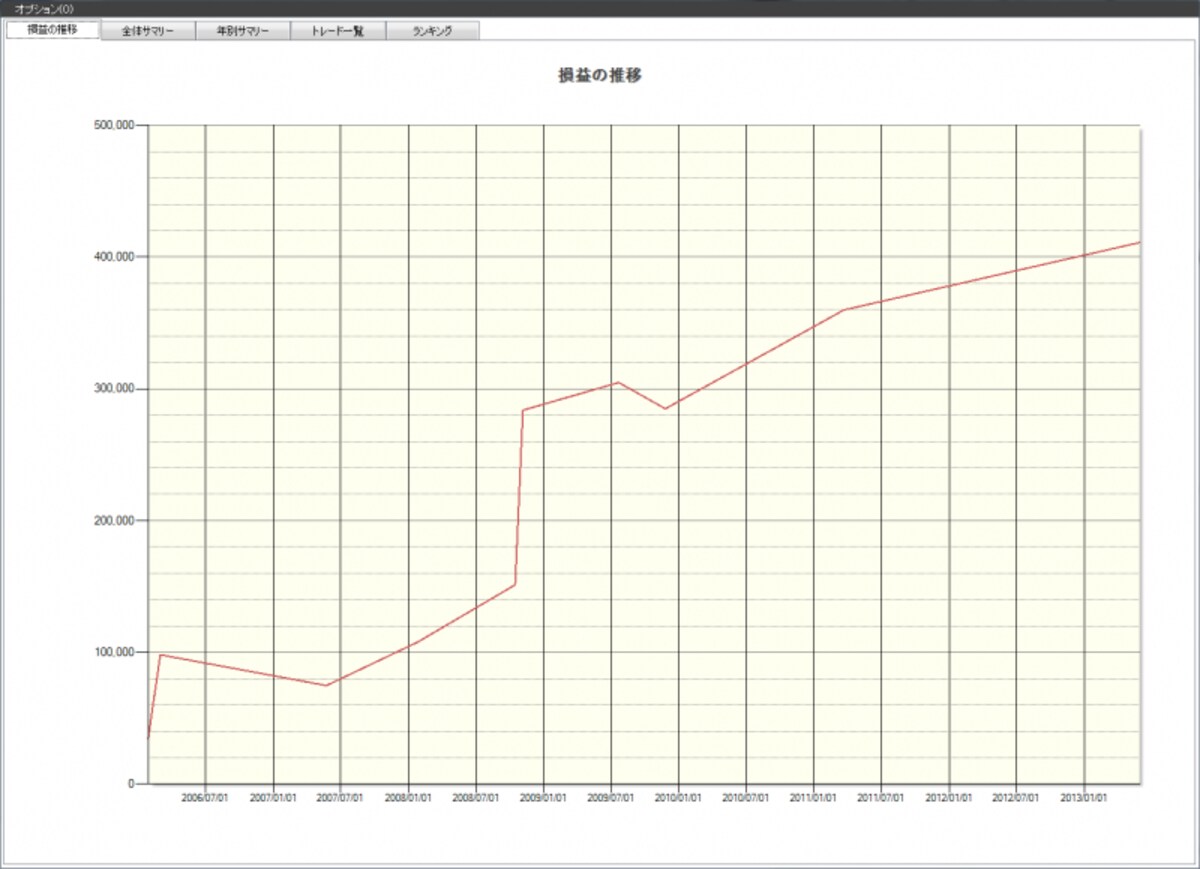Click the 2013/01/01 x-axis date label
The width and height of the screenshot is (1200, 869).
pyautogui.click(x=1084, y=799)
